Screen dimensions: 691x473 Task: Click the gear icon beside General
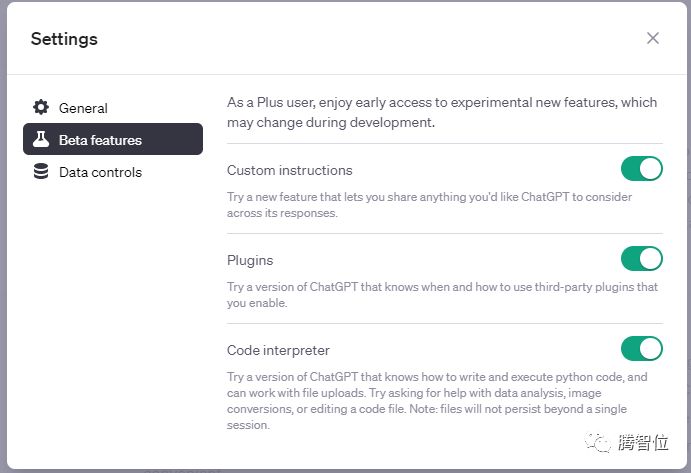[x=41, y=108]
